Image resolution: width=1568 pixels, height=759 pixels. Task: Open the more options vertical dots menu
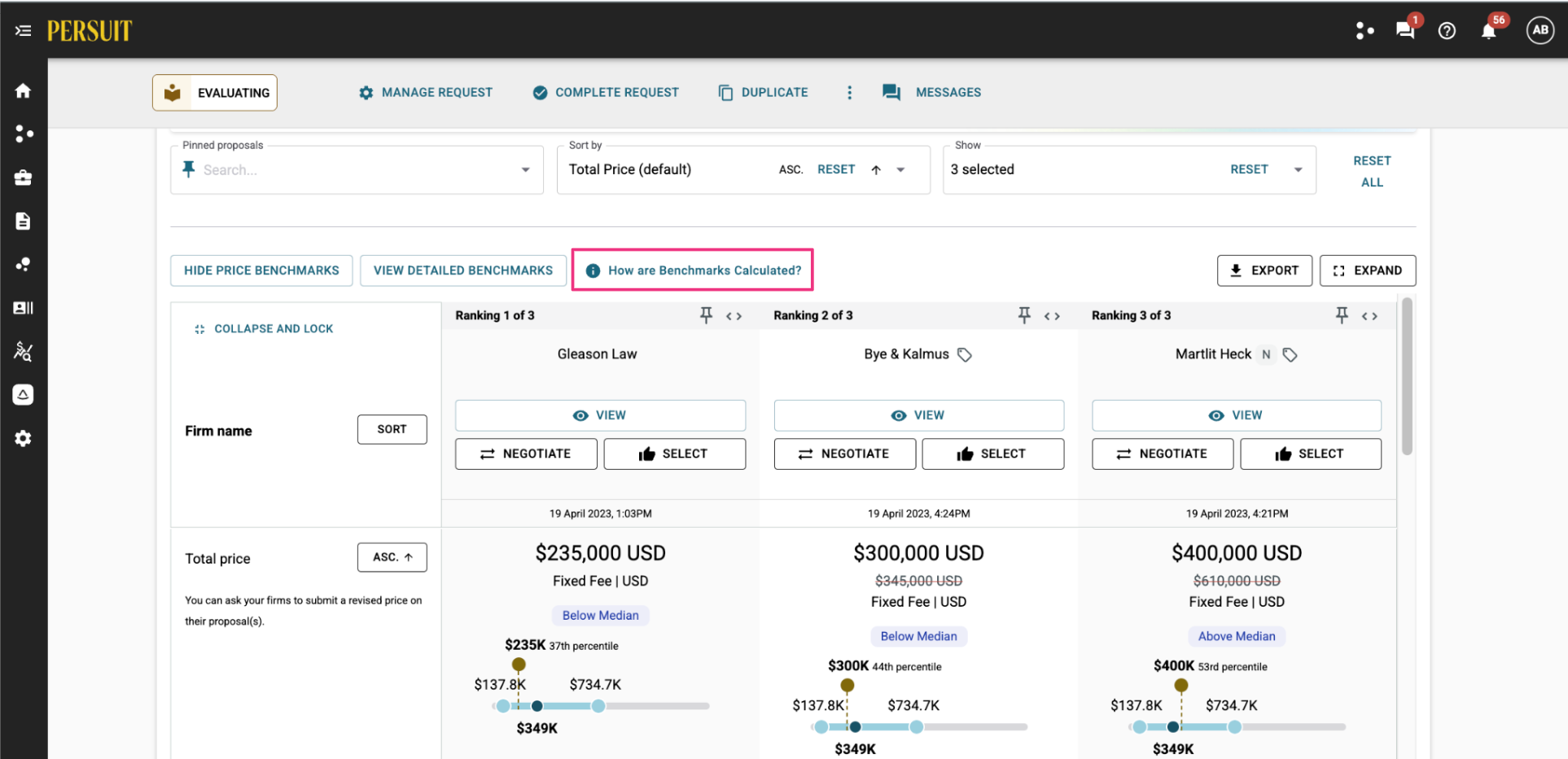coord(849,93)
